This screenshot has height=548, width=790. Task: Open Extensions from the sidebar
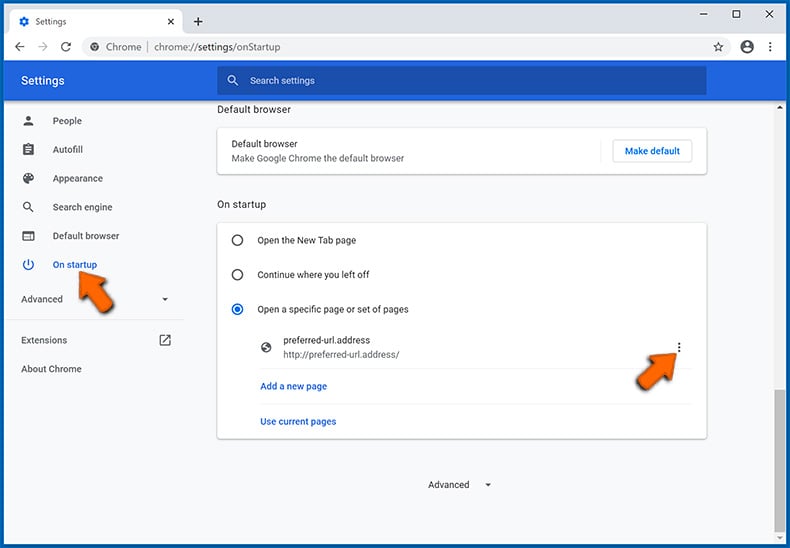44,340
